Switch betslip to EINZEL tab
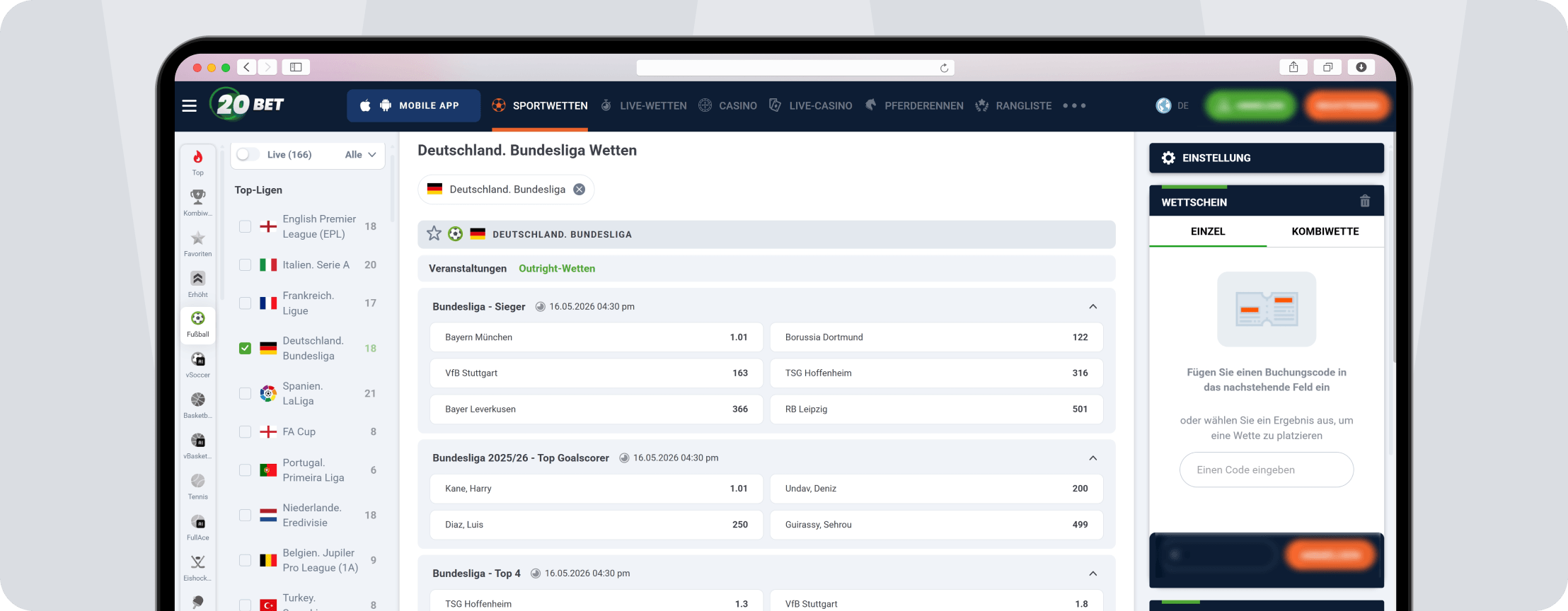Image resolution: width=1568 pixels, height=611 pixels. [1208, 231]
